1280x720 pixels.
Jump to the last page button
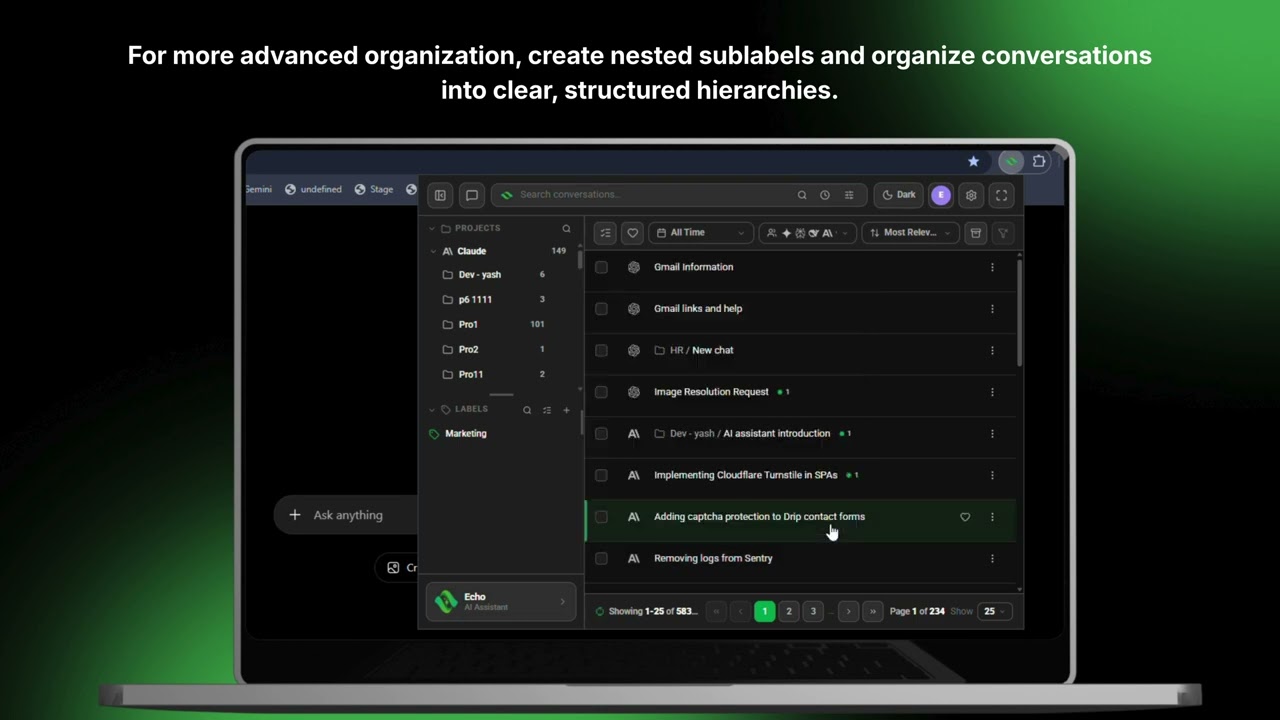click(x=873, y=611)
